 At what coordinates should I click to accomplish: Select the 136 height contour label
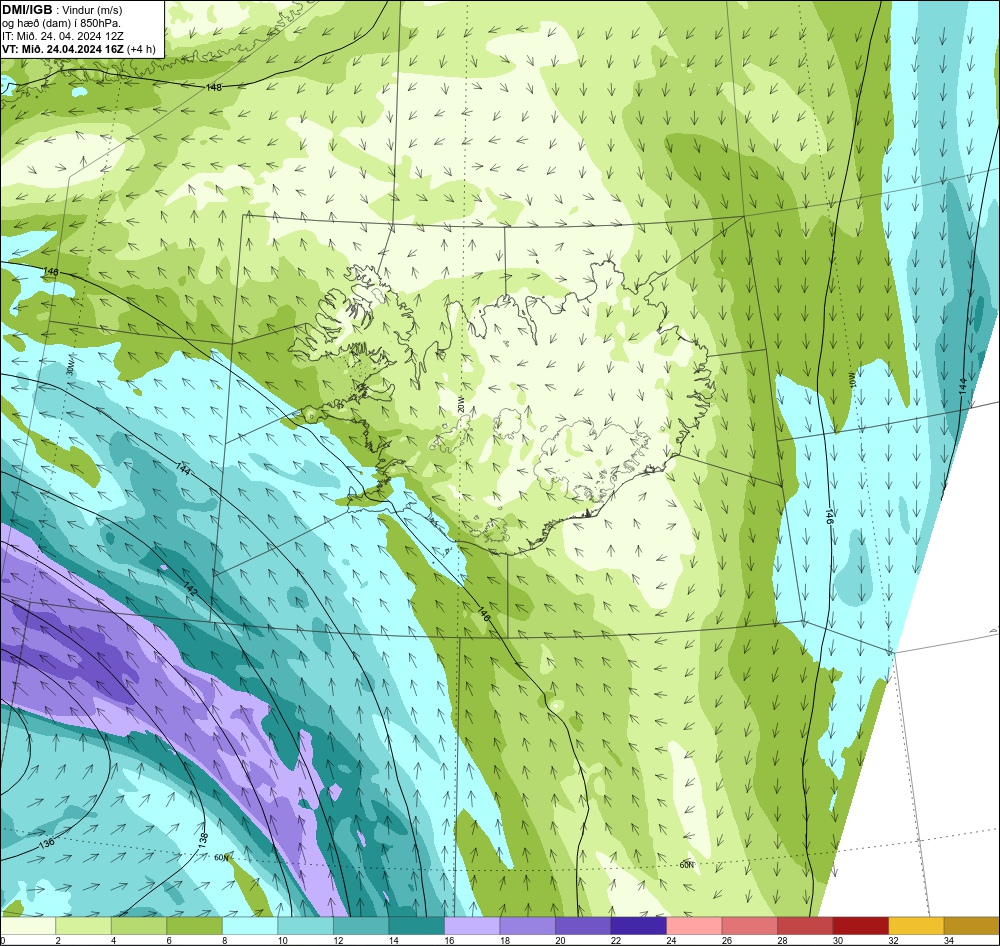click(46, 843)
